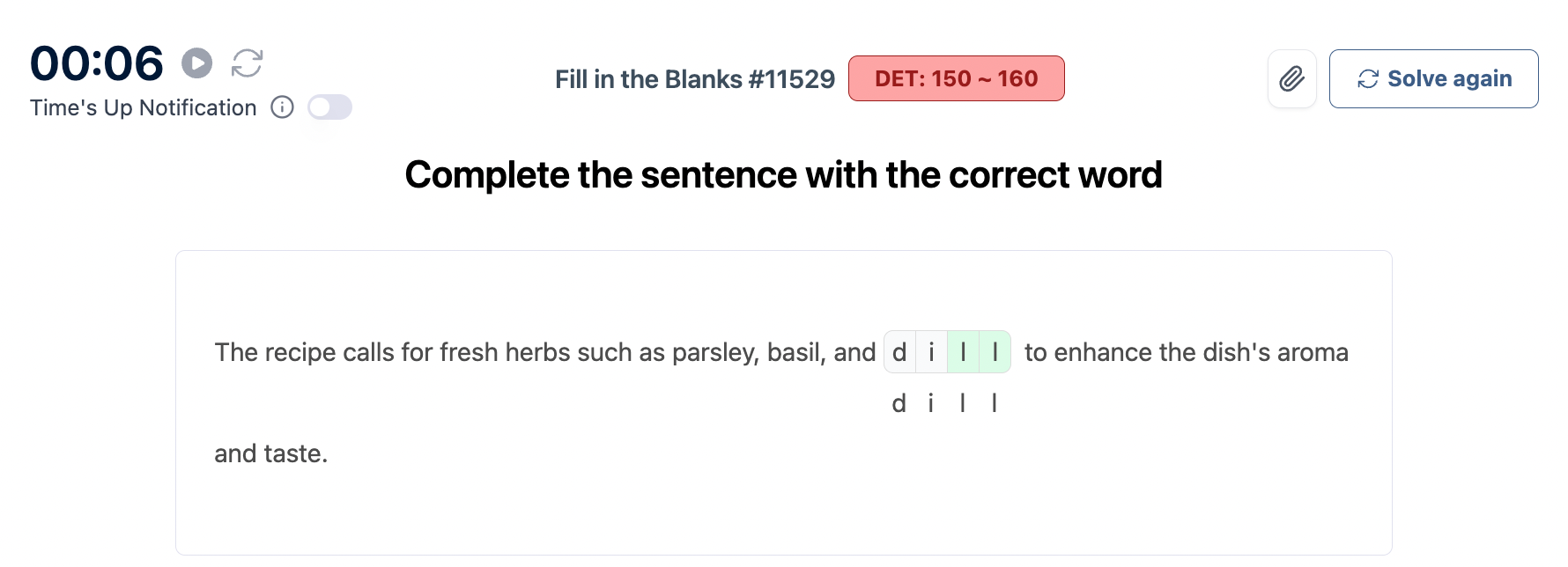The width and height of the screenshot is (1568, 567).
Task: Click the words "and taste."
Action: [270, 453]
